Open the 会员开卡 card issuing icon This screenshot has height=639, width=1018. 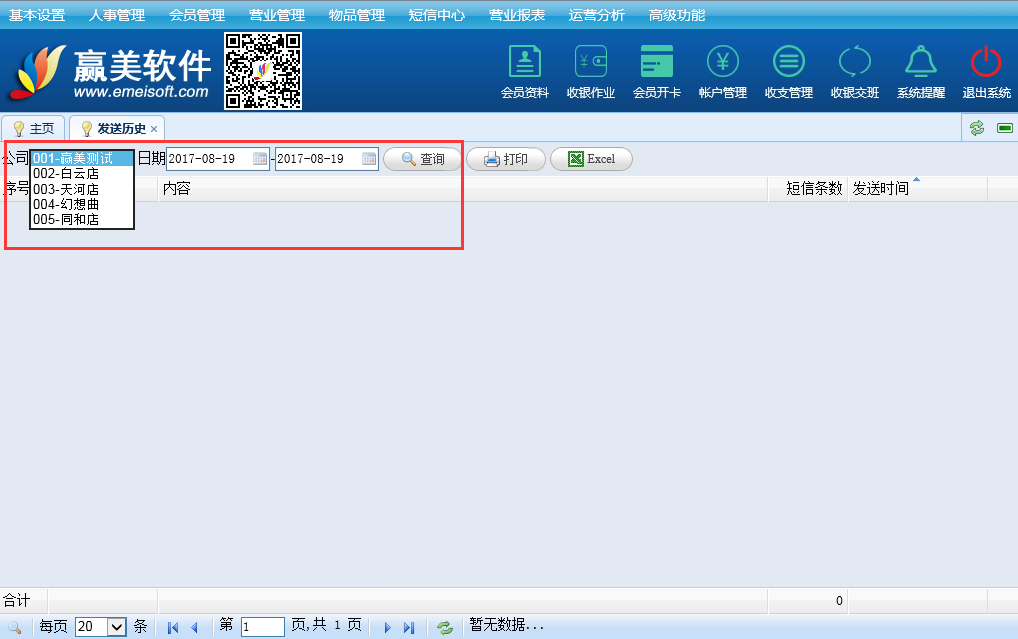[x=656, y=63]
